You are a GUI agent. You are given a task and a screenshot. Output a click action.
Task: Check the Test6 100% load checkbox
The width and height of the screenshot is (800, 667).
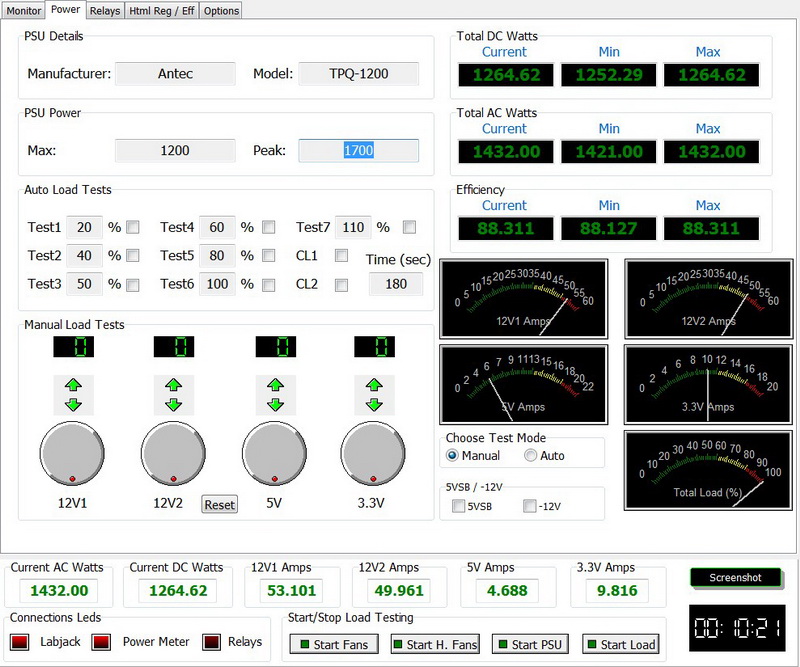pyautogui.click(x=268, y=285)
